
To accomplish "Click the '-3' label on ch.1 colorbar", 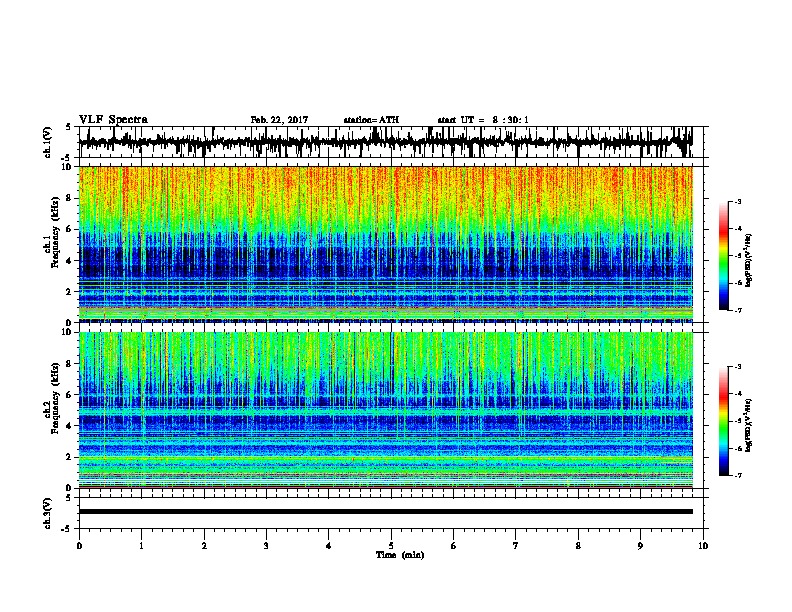I will coord(738,201).
